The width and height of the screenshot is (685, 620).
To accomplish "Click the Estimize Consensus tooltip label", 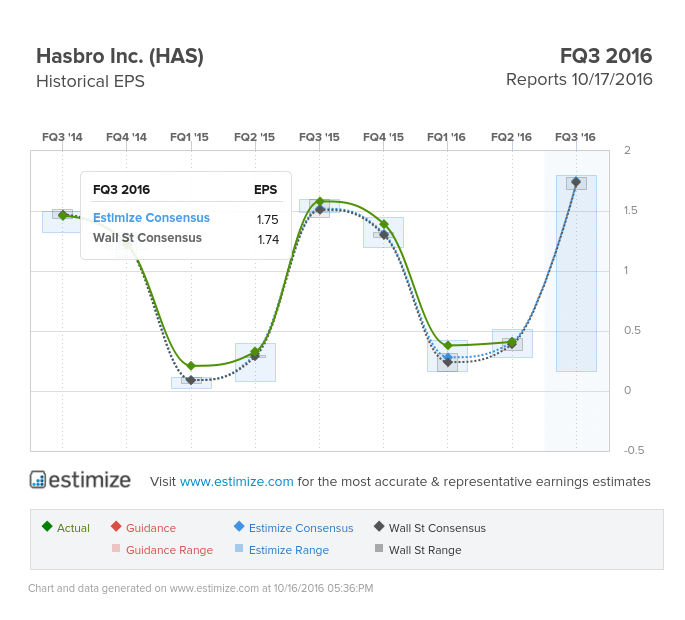I will coord(151,218).
